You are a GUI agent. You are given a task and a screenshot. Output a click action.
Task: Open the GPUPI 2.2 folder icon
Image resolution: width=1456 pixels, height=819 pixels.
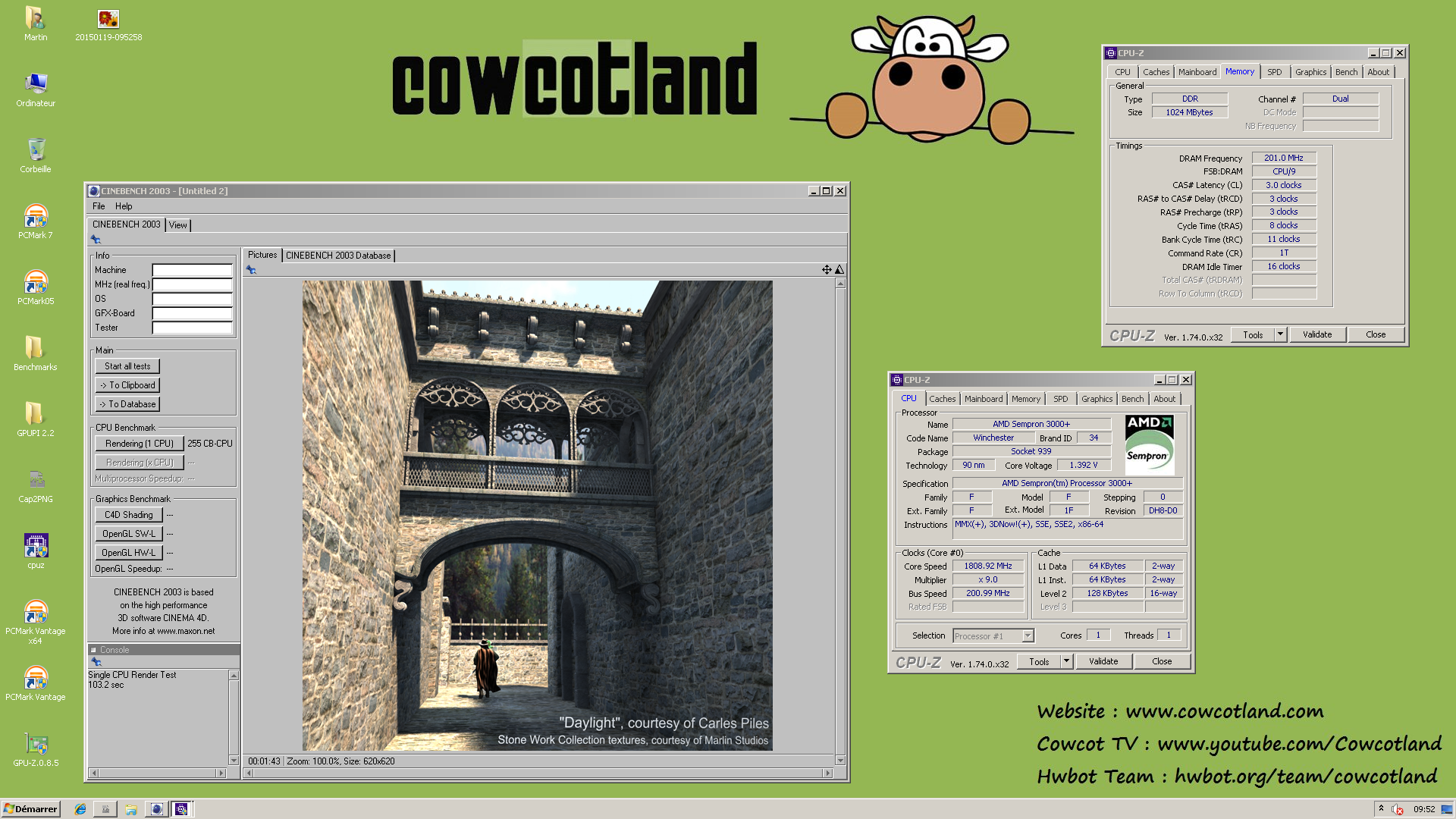click(36, 419)
